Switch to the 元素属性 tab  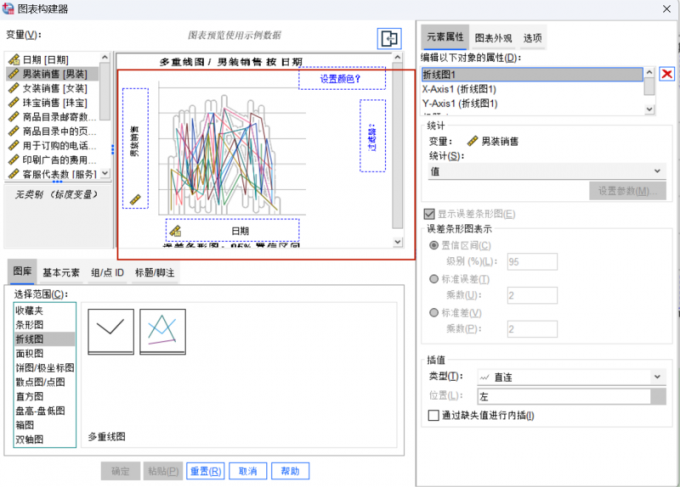tap(445, 37)
